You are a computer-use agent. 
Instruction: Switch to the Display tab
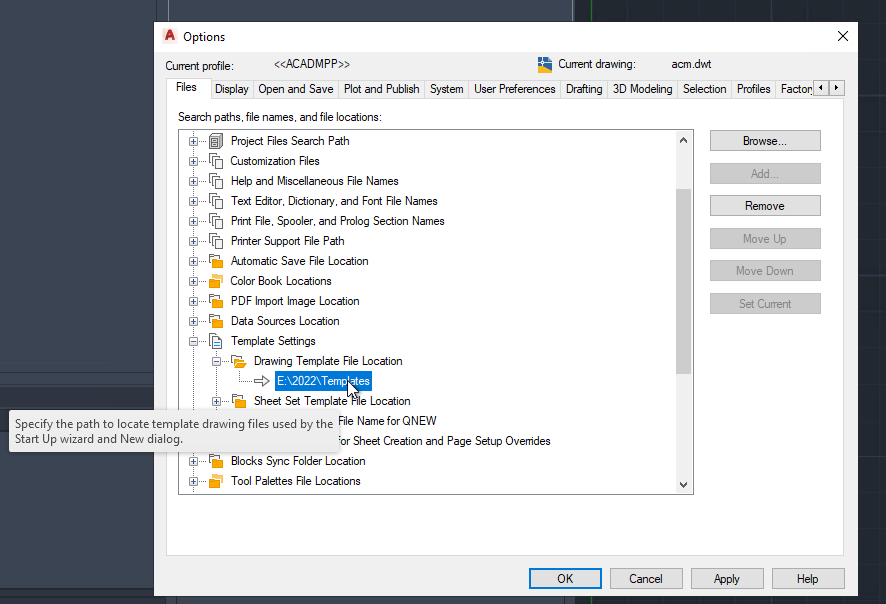(x=231, y=88)
